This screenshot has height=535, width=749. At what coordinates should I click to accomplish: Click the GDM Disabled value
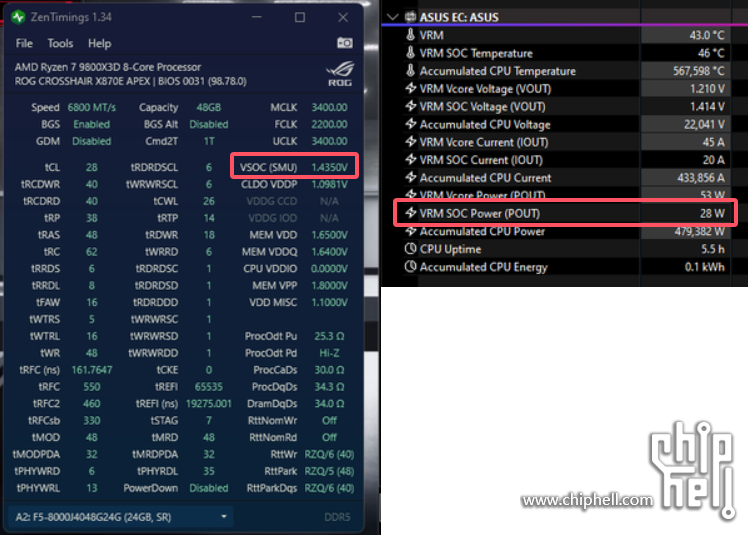(x=91, y=141)
